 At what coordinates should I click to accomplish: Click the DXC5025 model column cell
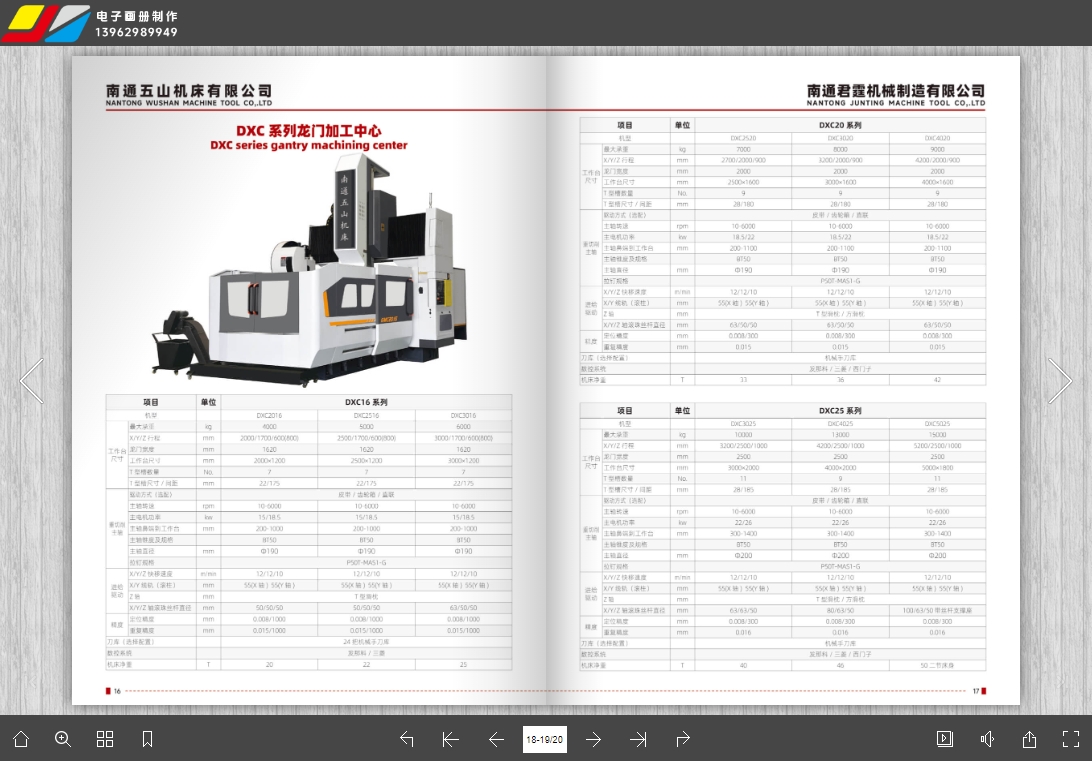tap(937, 423)
